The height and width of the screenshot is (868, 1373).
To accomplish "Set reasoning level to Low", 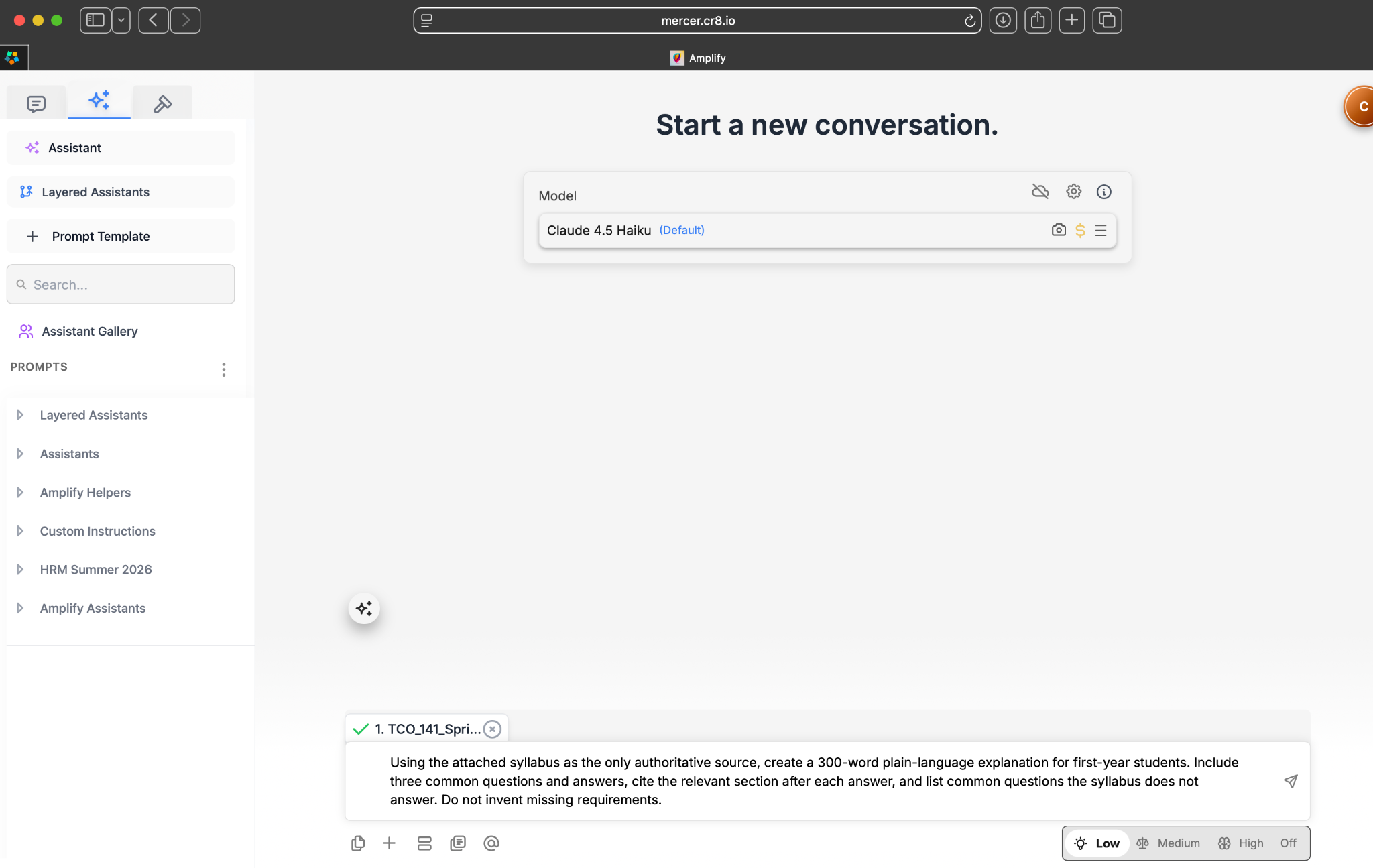I will click(x=1097, y=843).
